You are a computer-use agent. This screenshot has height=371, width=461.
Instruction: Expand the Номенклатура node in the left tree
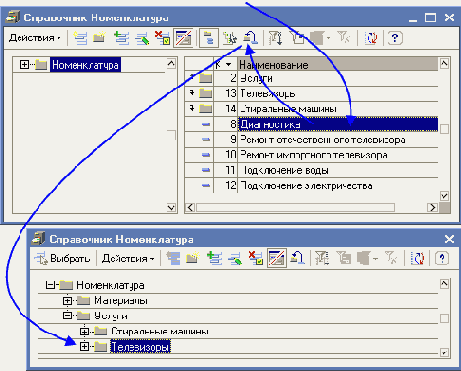point(24,64)
